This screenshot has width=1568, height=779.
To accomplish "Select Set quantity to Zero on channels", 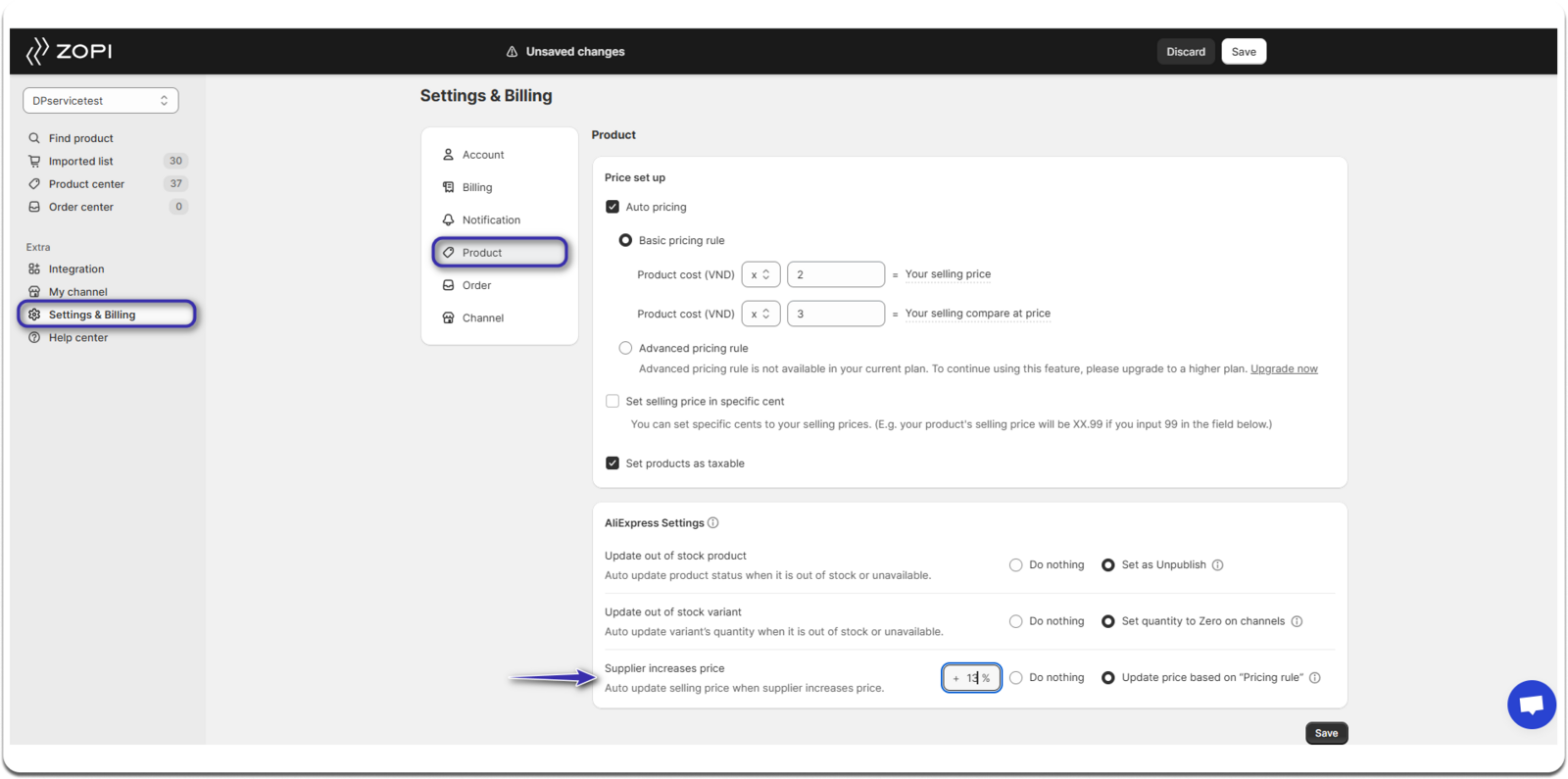I will click(1108, 621).
